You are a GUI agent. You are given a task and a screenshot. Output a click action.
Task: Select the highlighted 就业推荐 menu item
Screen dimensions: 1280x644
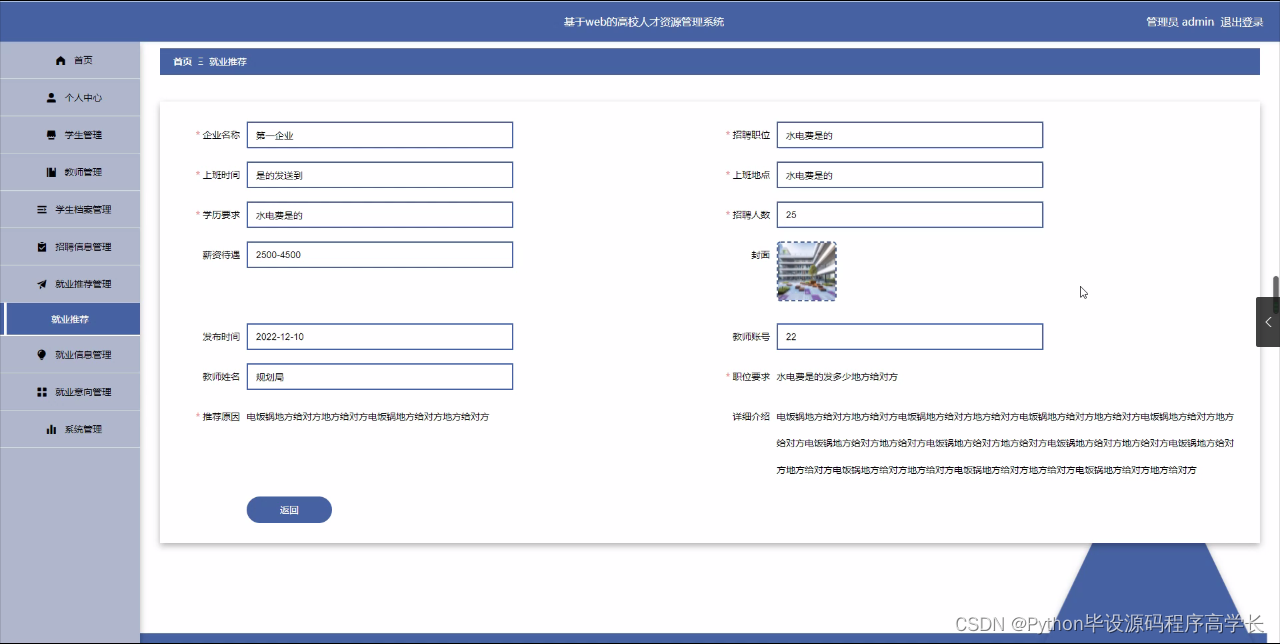(70, 318)
